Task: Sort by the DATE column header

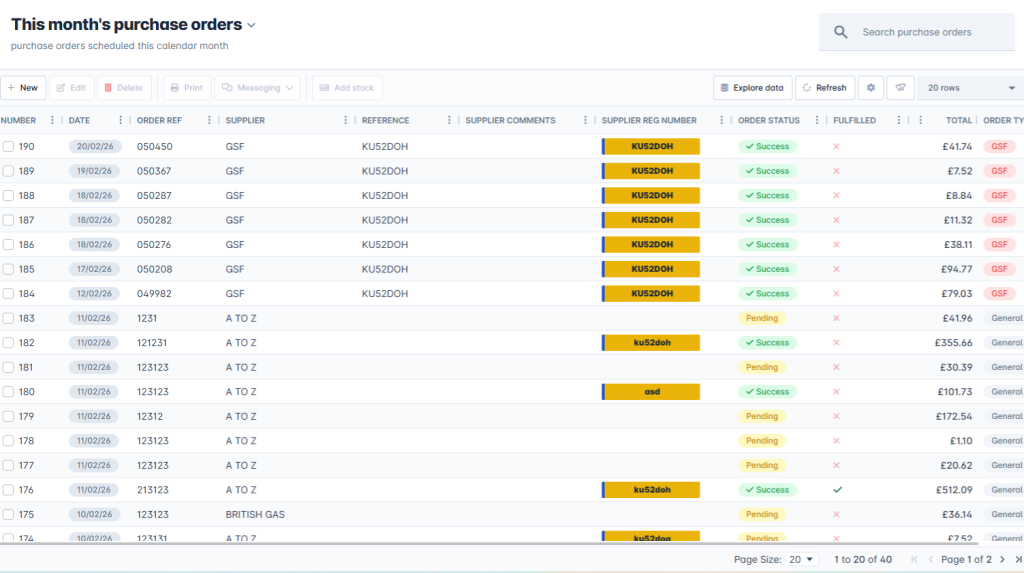Action: [x=79, y=120]
